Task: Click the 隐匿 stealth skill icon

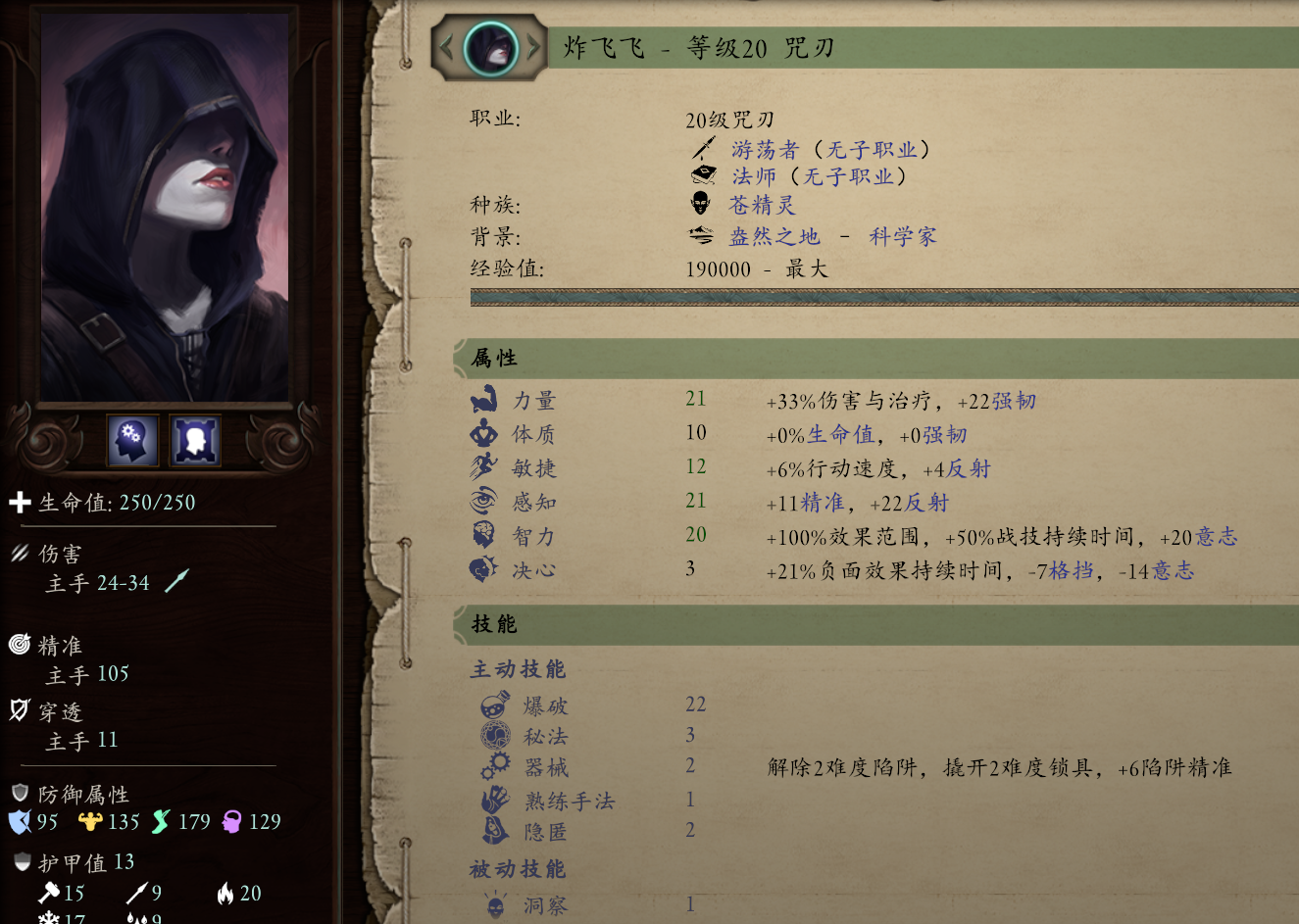Action: 495,831
